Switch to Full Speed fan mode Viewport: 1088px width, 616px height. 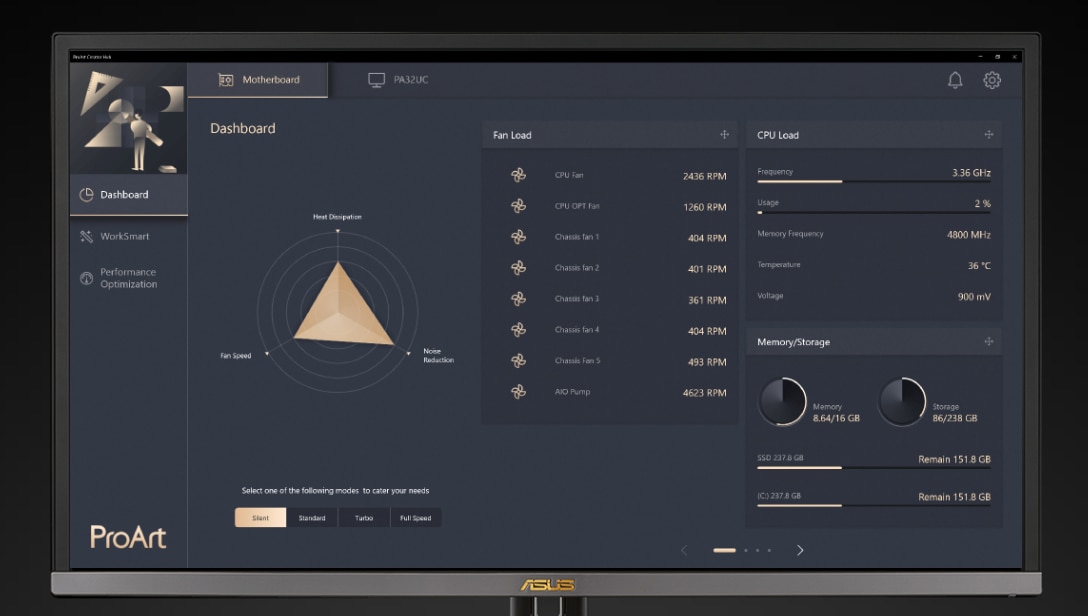415,518
